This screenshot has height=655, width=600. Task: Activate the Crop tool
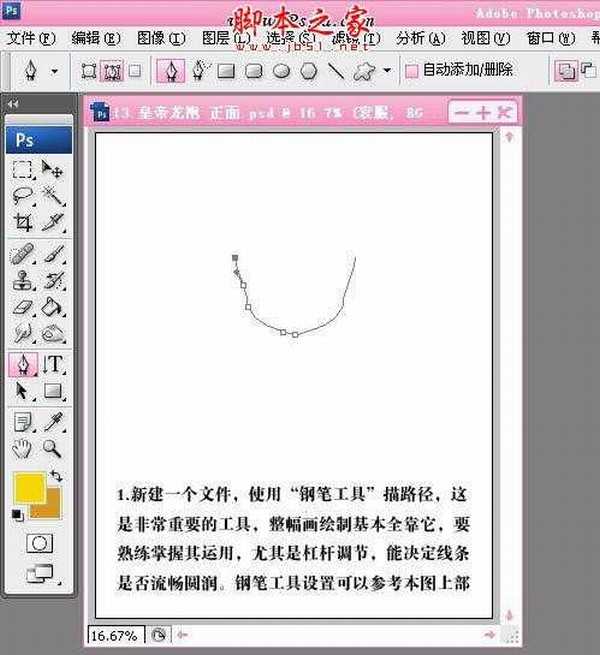coord(23,222)
